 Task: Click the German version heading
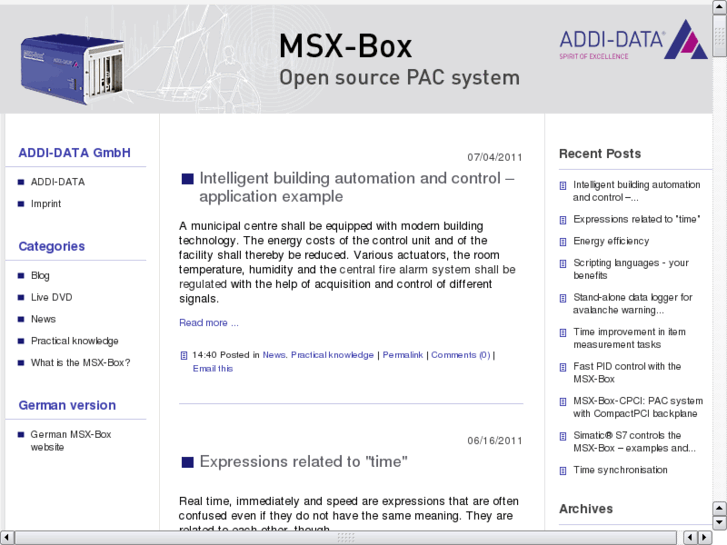(x=67, y=405)
